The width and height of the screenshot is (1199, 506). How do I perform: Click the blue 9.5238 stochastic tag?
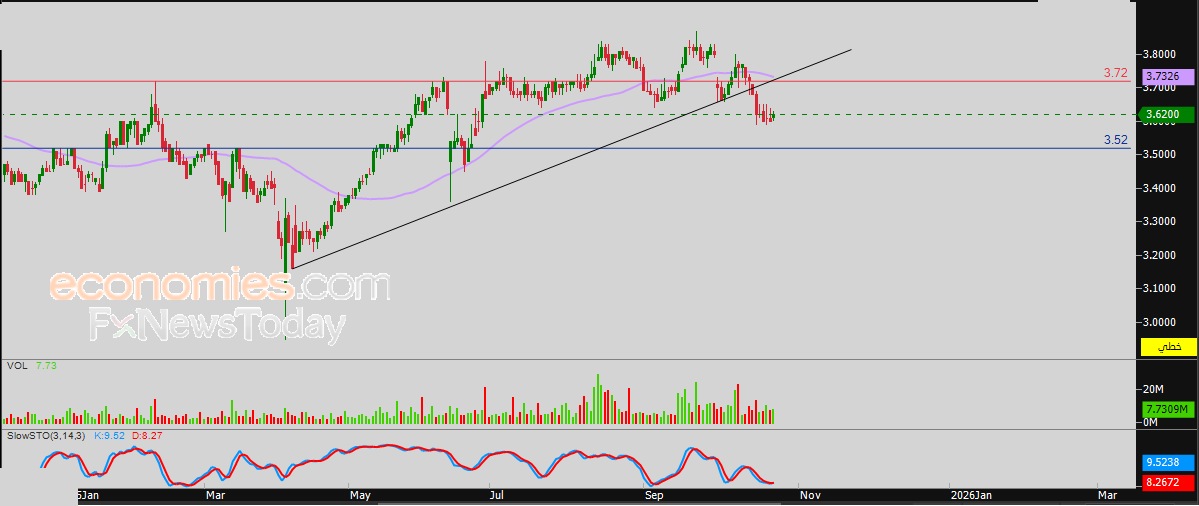(x=1167, y=463)
